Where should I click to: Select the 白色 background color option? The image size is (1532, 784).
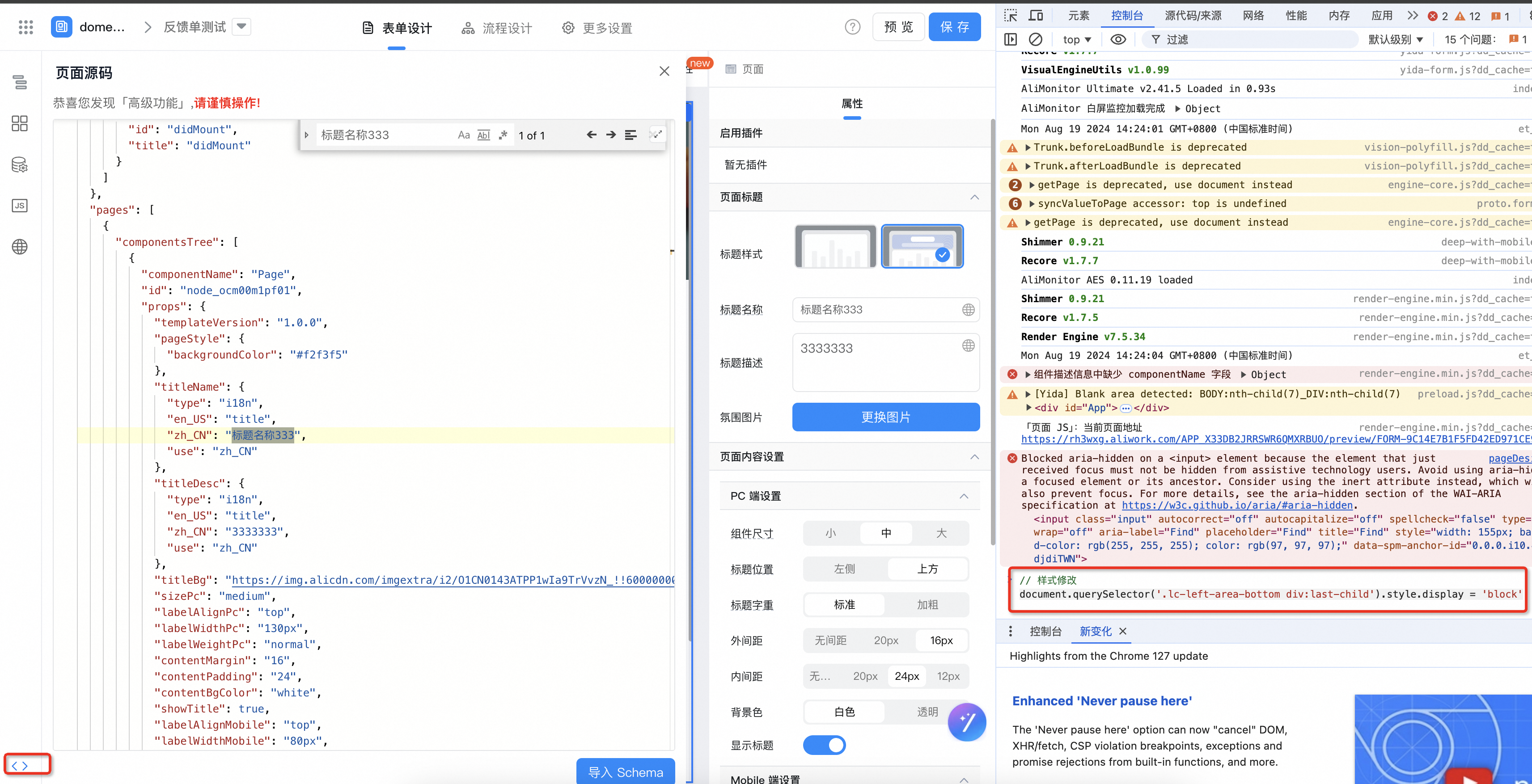[844, 712]
